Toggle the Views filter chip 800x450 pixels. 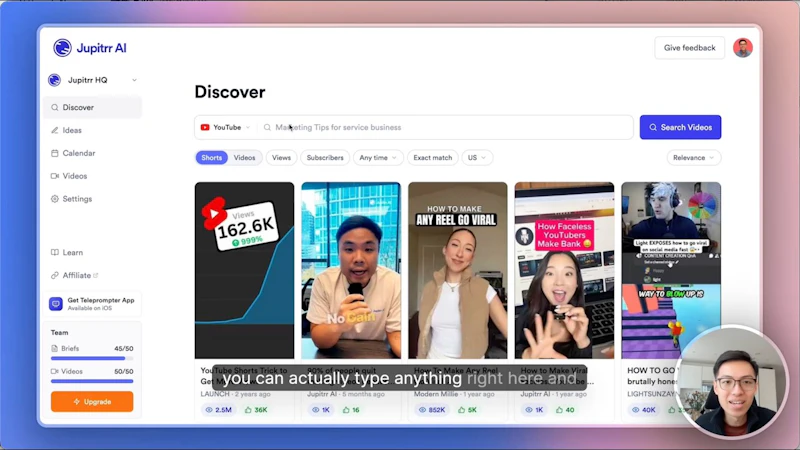click(x=281, y=158)
